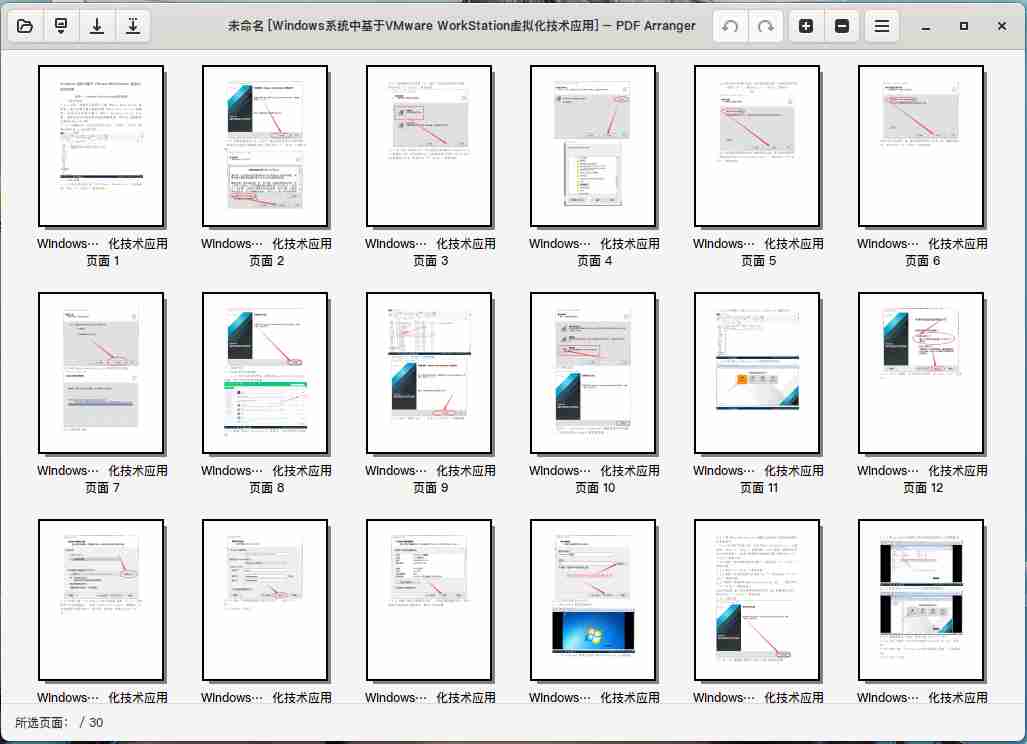
Task: Select page 12 thumbnail
Action: 922,371
